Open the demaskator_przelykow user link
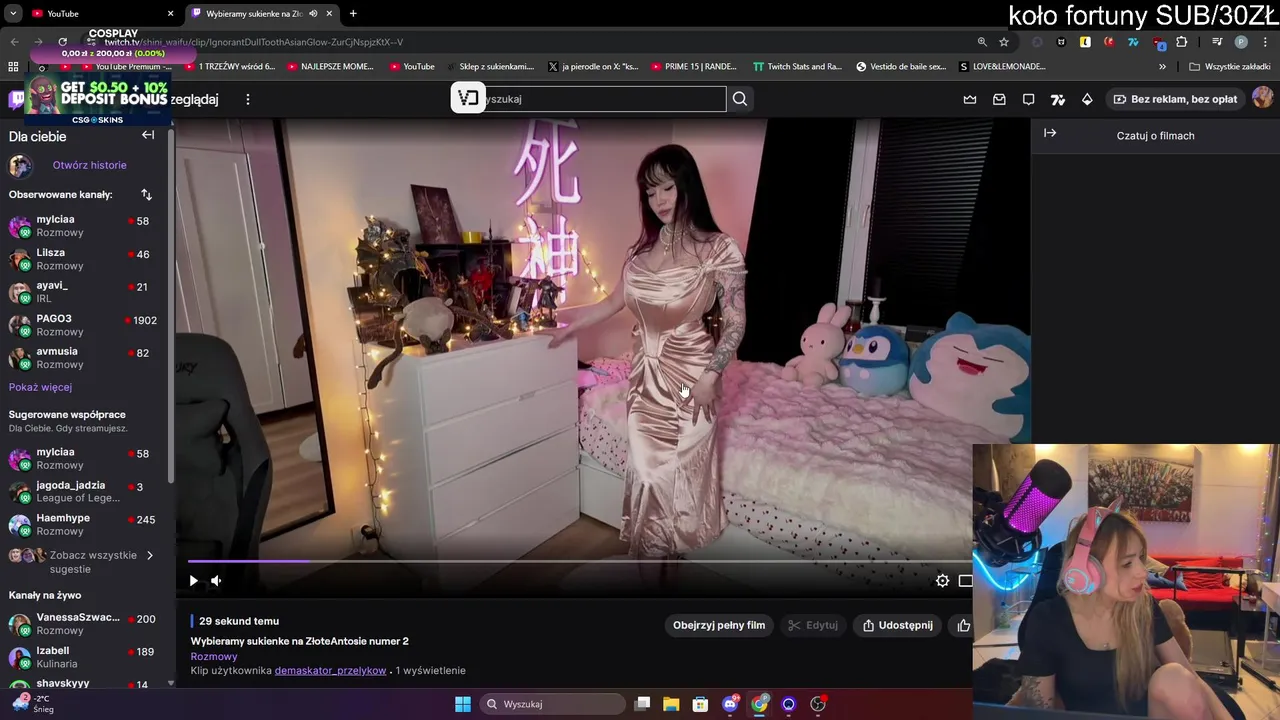 tap(330, 670)
